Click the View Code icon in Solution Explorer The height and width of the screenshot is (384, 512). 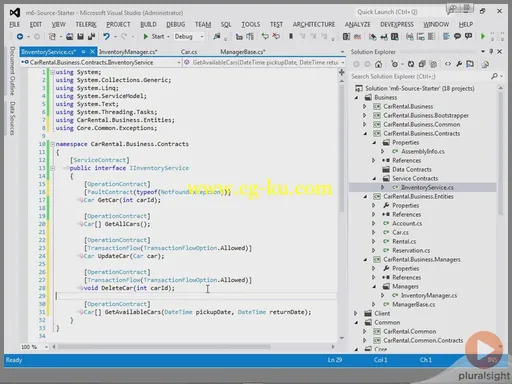click(448, 64)
